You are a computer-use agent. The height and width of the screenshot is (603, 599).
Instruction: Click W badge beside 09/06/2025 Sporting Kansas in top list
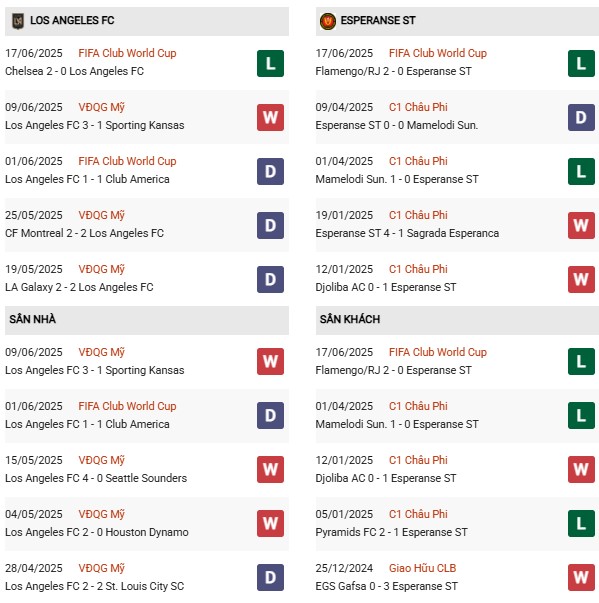[270, 117]
